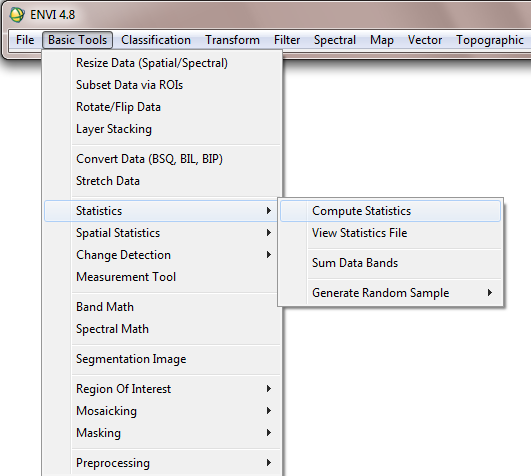Expand the Region Of Interest submenu
Image resolution: width=531 pixels, height=476 pixels.
pyautogui.click(x=161, y=389)
